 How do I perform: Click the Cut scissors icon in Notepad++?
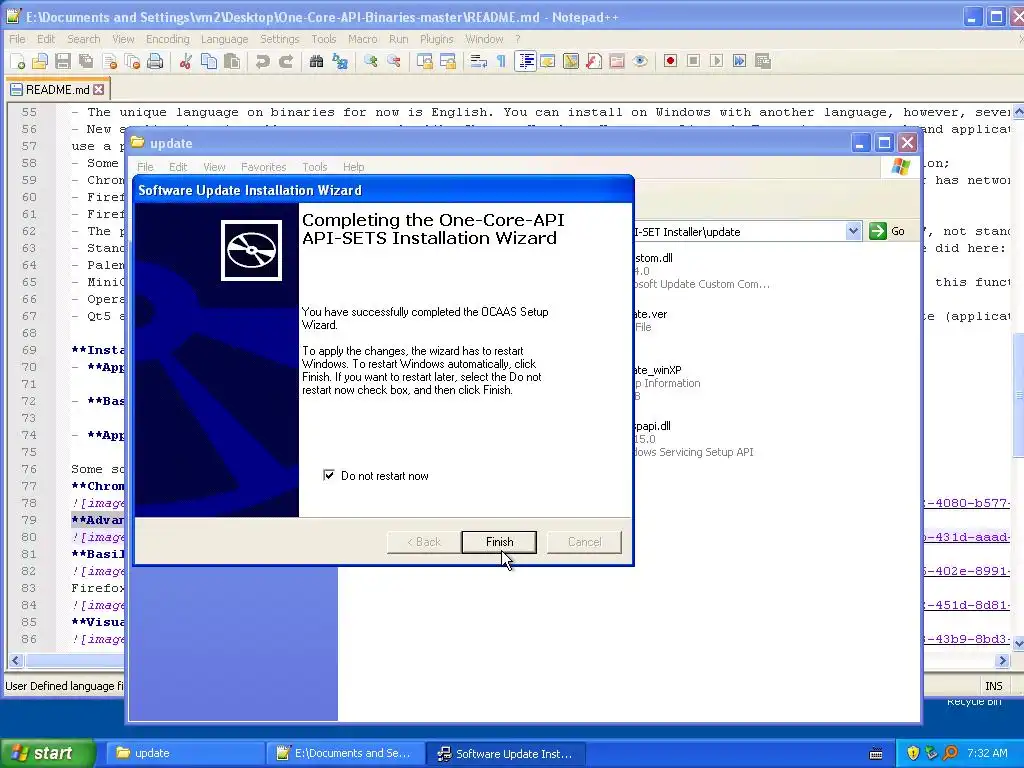pos(185,61)
